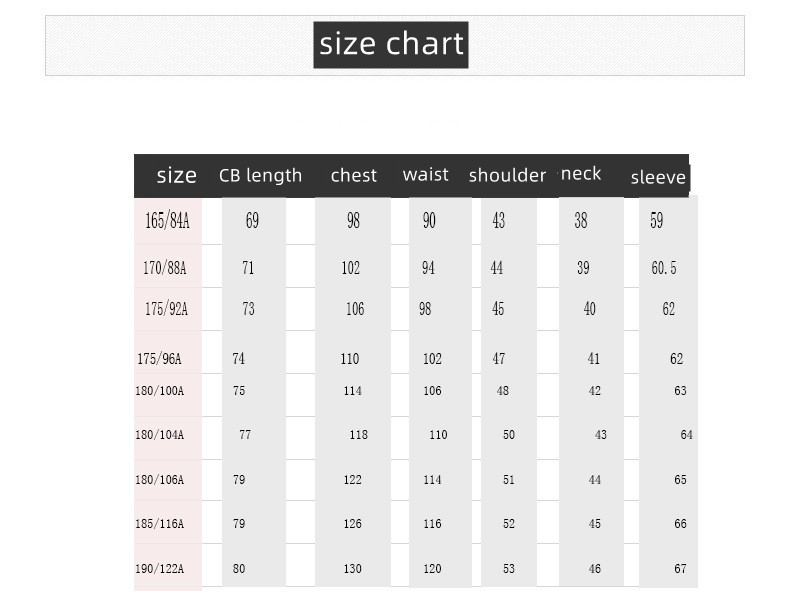
Task: Click the chest value 118
Action: [x=359, y=435]
